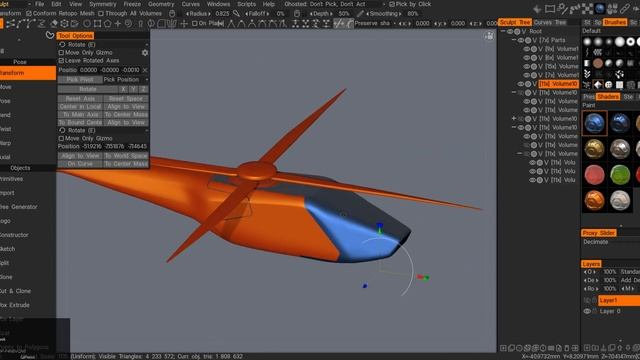Switch to the Curves Tree tab

pos(549,22)
